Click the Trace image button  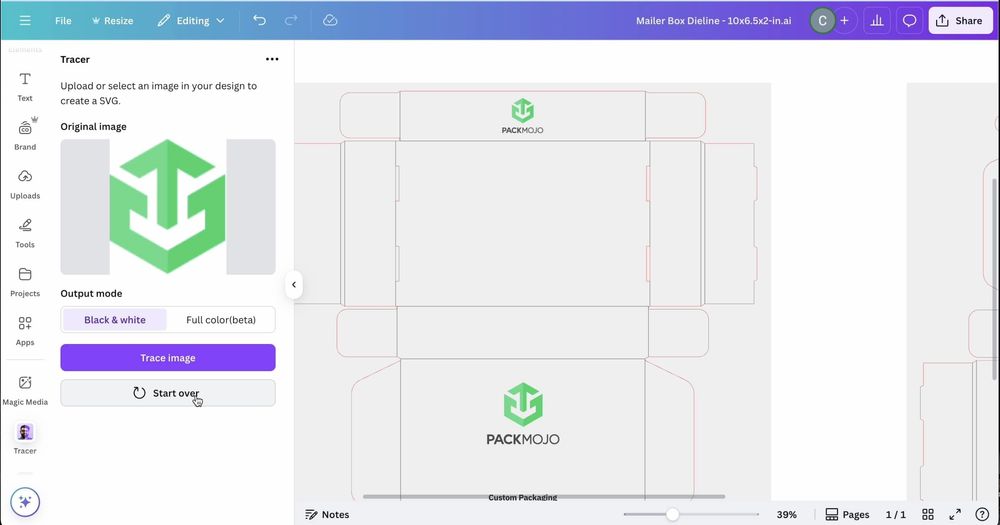coord(167,358)
